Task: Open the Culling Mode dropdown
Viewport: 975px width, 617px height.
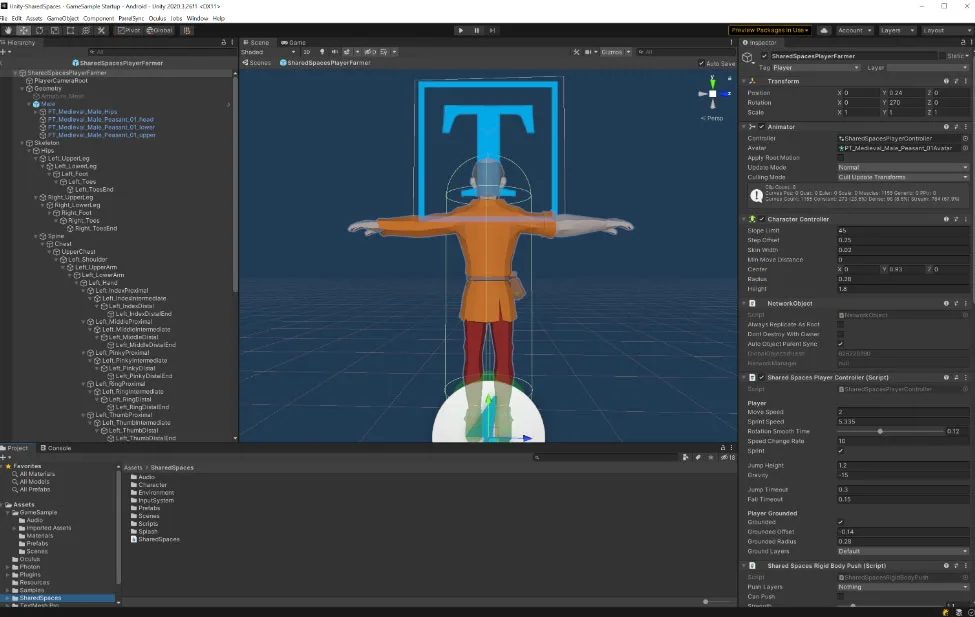Action: pos(903,177)
